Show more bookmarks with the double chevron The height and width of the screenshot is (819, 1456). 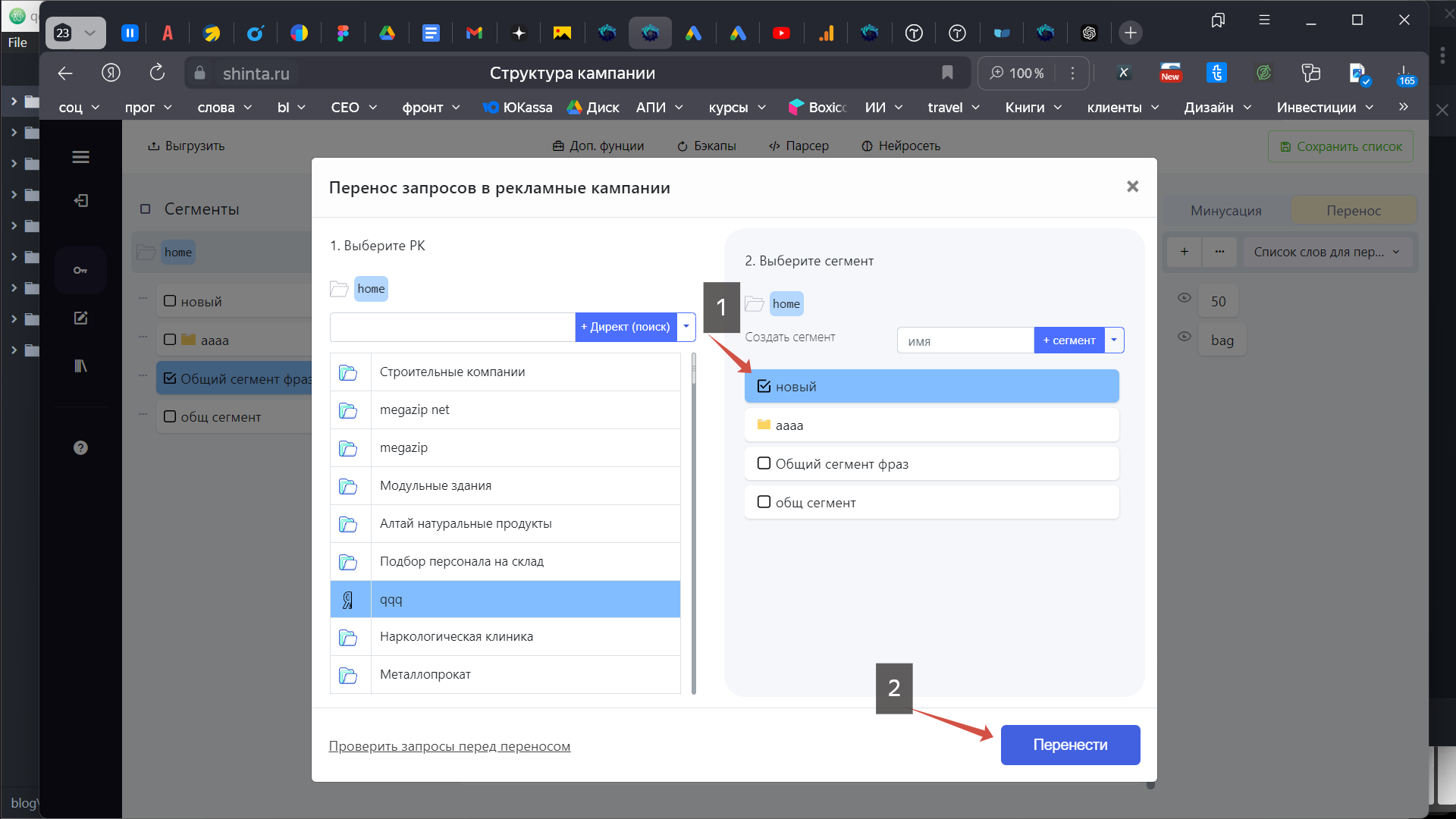[x=1404, y=107]
